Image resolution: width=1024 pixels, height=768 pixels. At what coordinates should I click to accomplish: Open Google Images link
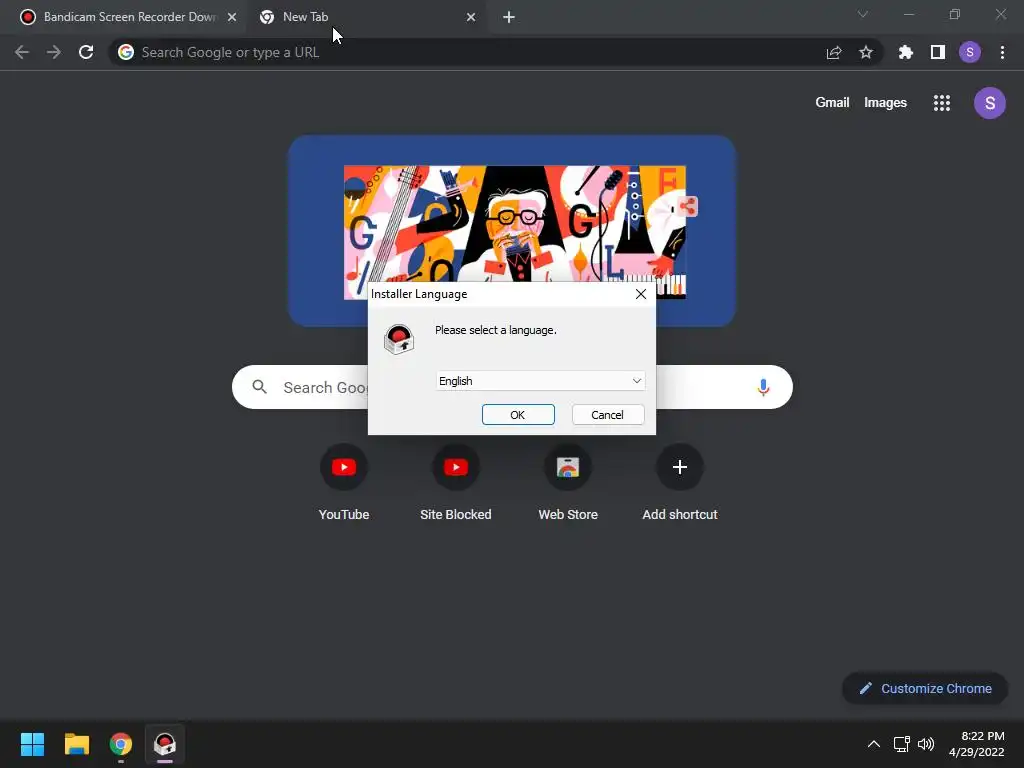coord(885,103)
